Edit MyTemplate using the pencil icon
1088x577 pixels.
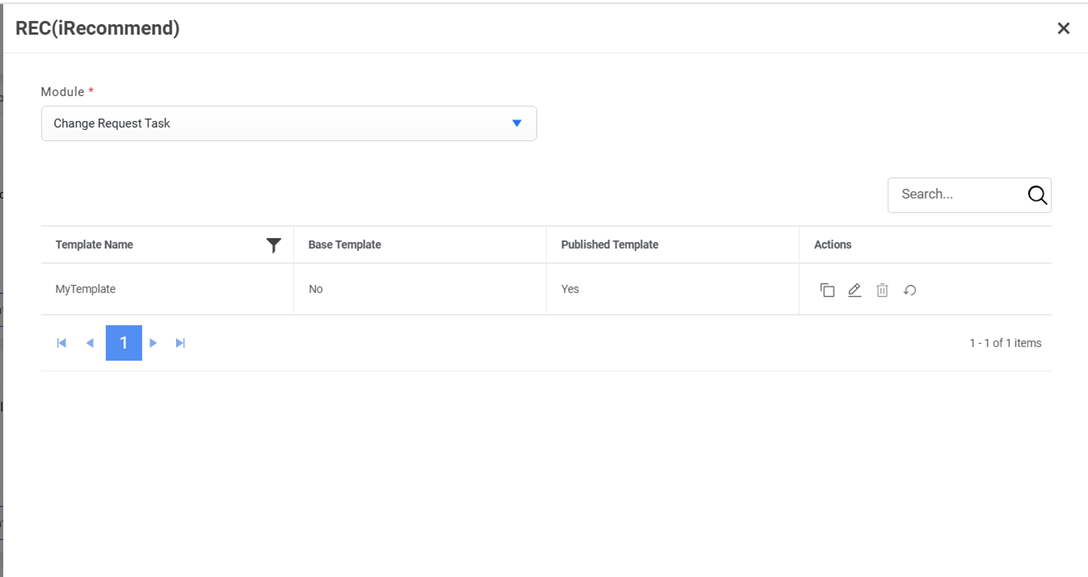[854, 290]
